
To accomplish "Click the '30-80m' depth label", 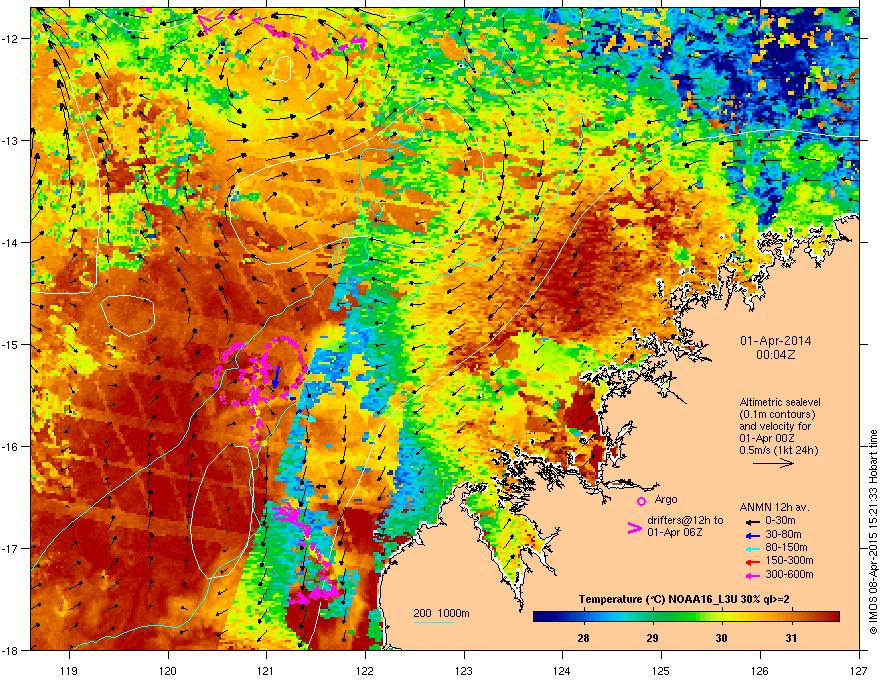I will [783, 534].
